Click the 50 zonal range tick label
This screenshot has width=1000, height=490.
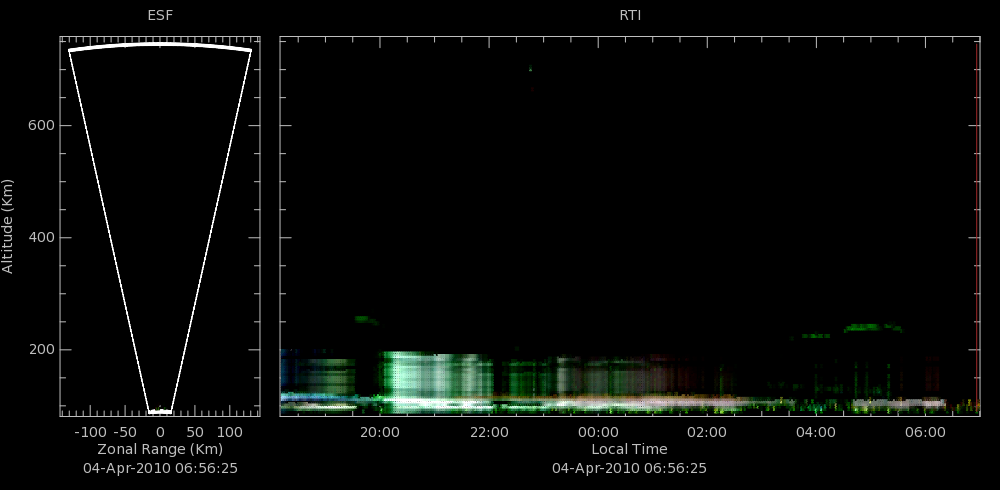(x=195, y=432)
